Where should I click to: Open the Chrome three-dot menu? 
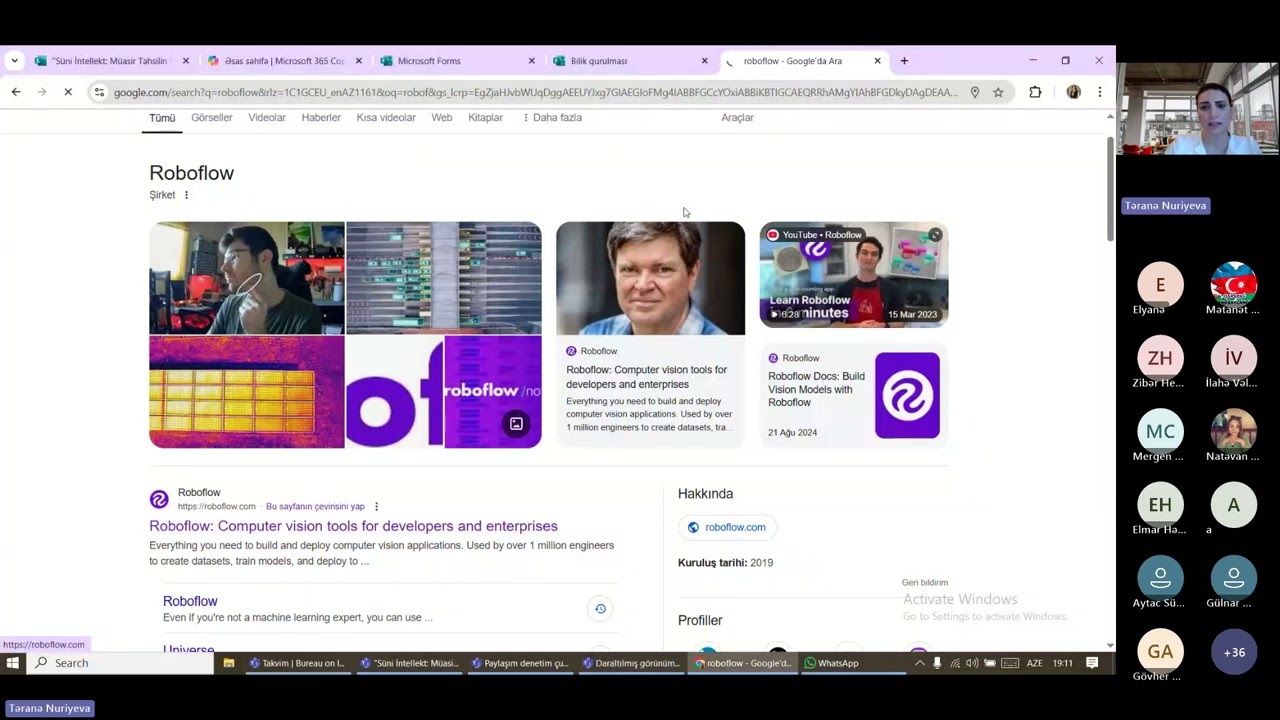(1100, 92)
